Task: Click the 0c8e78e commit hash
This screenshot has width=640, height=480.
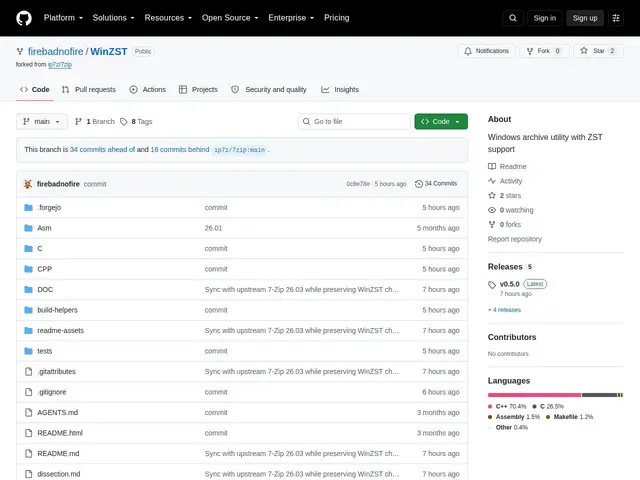Action: 358,184
